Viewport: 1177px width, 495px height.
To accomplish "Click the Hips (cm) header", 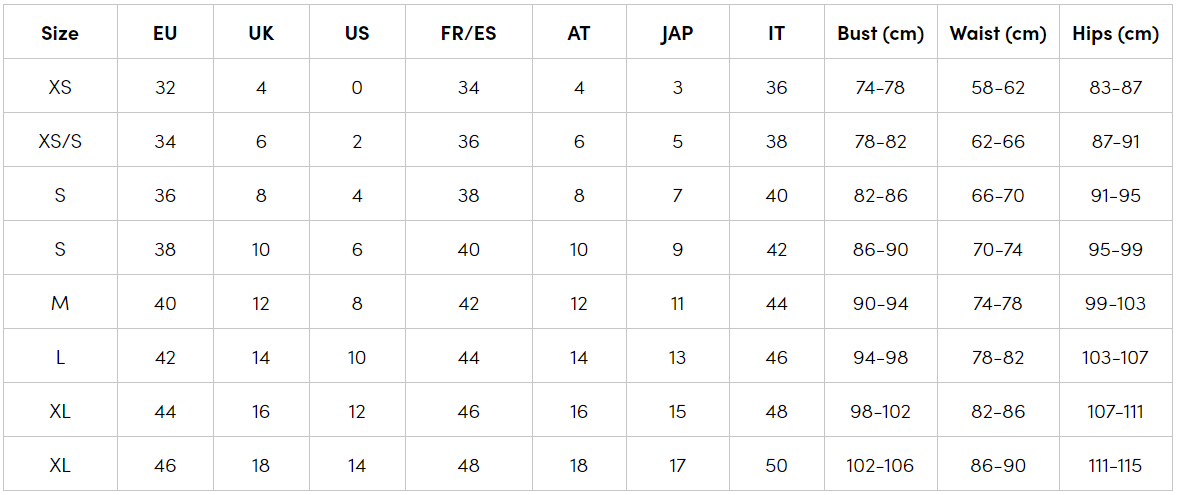I will [1115, 33].
